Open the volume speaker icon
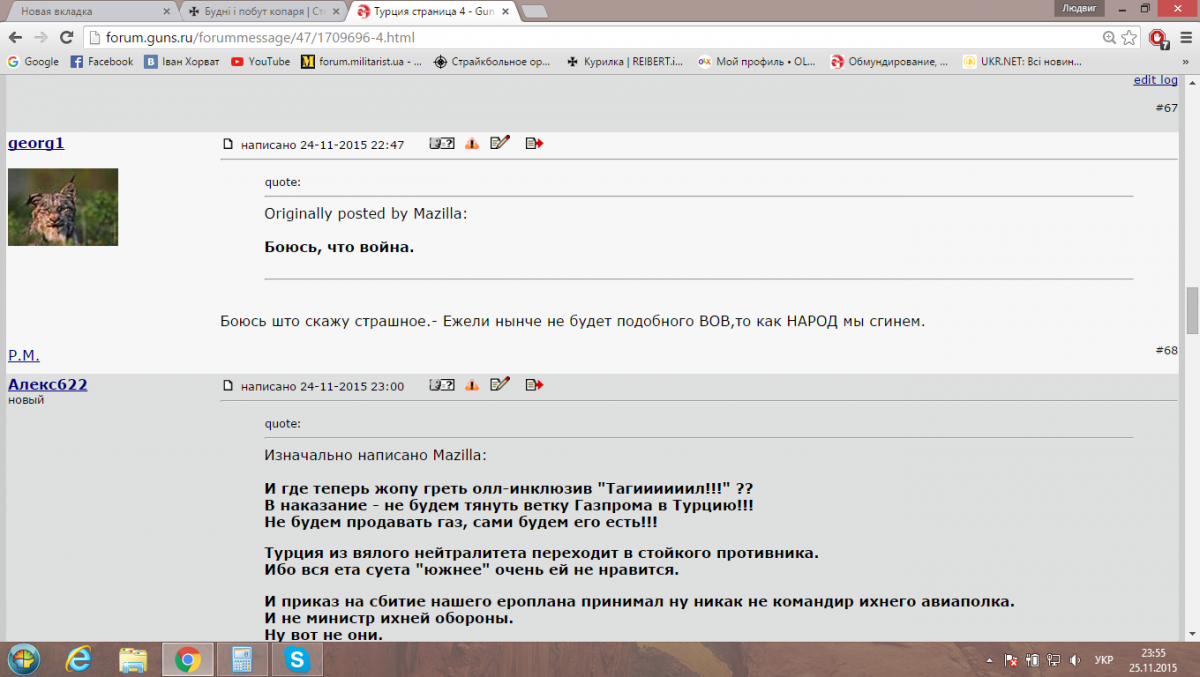The height and width of the screenshot is (677, 1200). point(1074,660)
